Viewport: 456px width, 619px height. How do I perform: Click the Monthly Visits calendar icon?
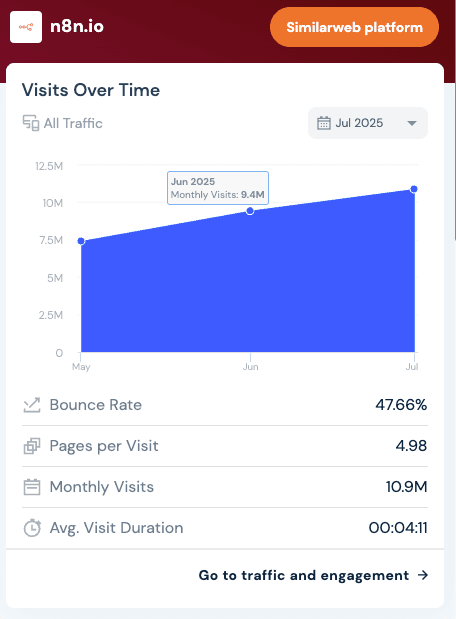pos(32,487)
